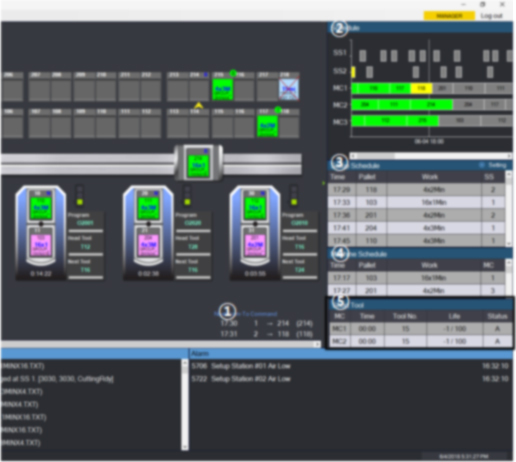Click the down arrow of the schedule table scrollbar
Viewport: 516px width, 462px height.
pos(509,244)
